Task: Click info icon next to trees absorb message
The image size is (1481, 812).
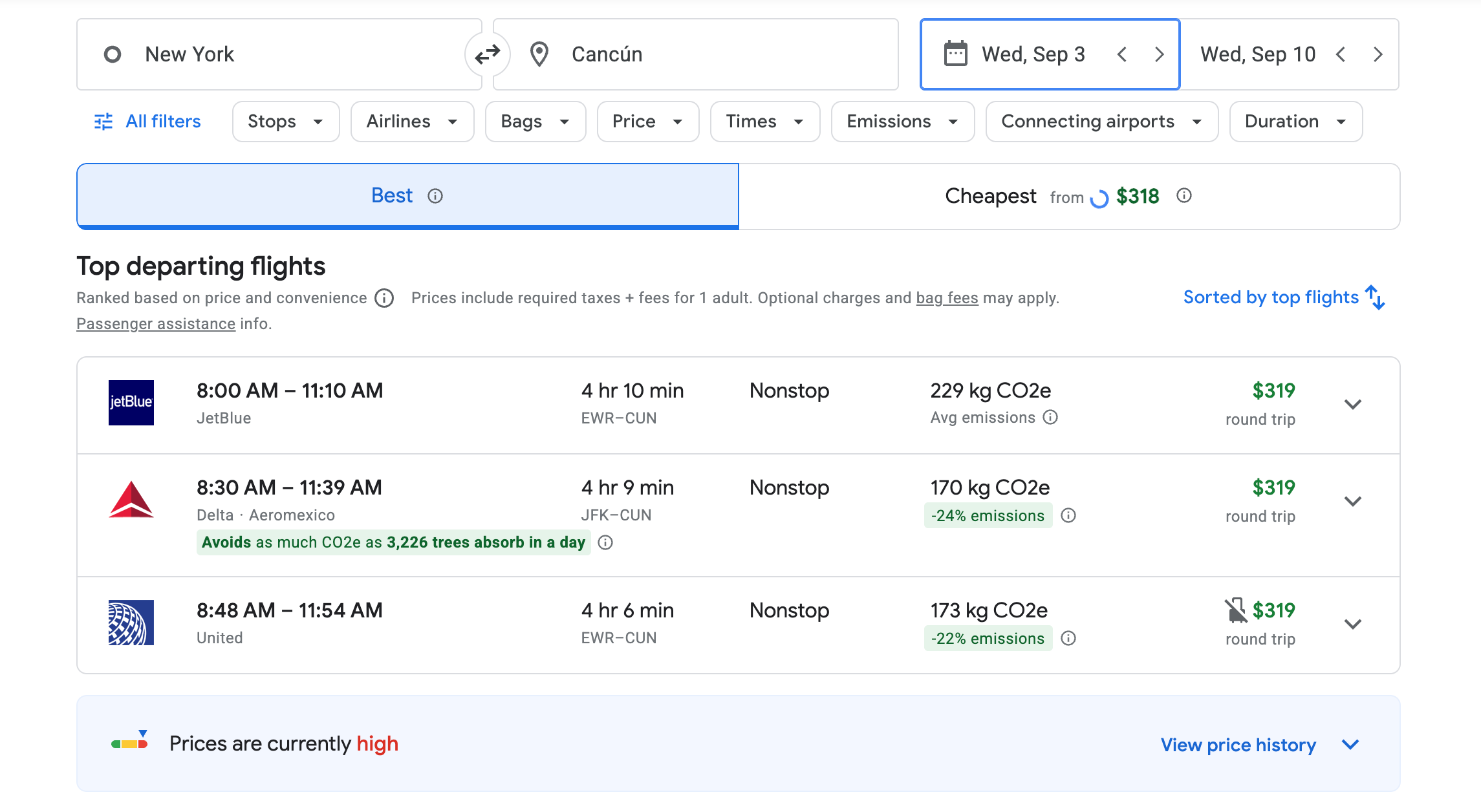Action: (605, 542)
